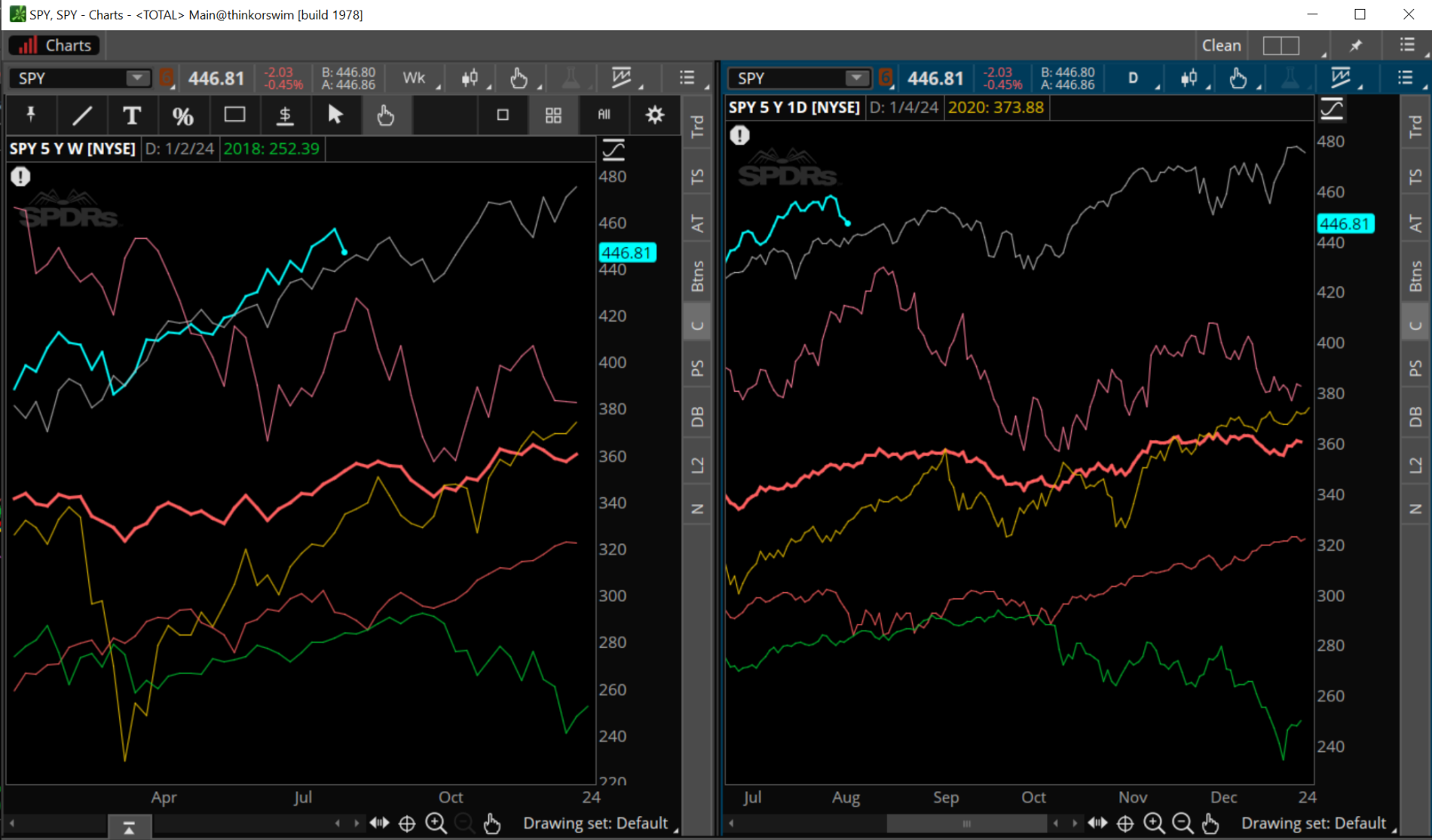The height and width of the screenshot is (840, 1432).
Task: Click the 446.81 price bubble on weekly axis
Action: click(627, 253)
